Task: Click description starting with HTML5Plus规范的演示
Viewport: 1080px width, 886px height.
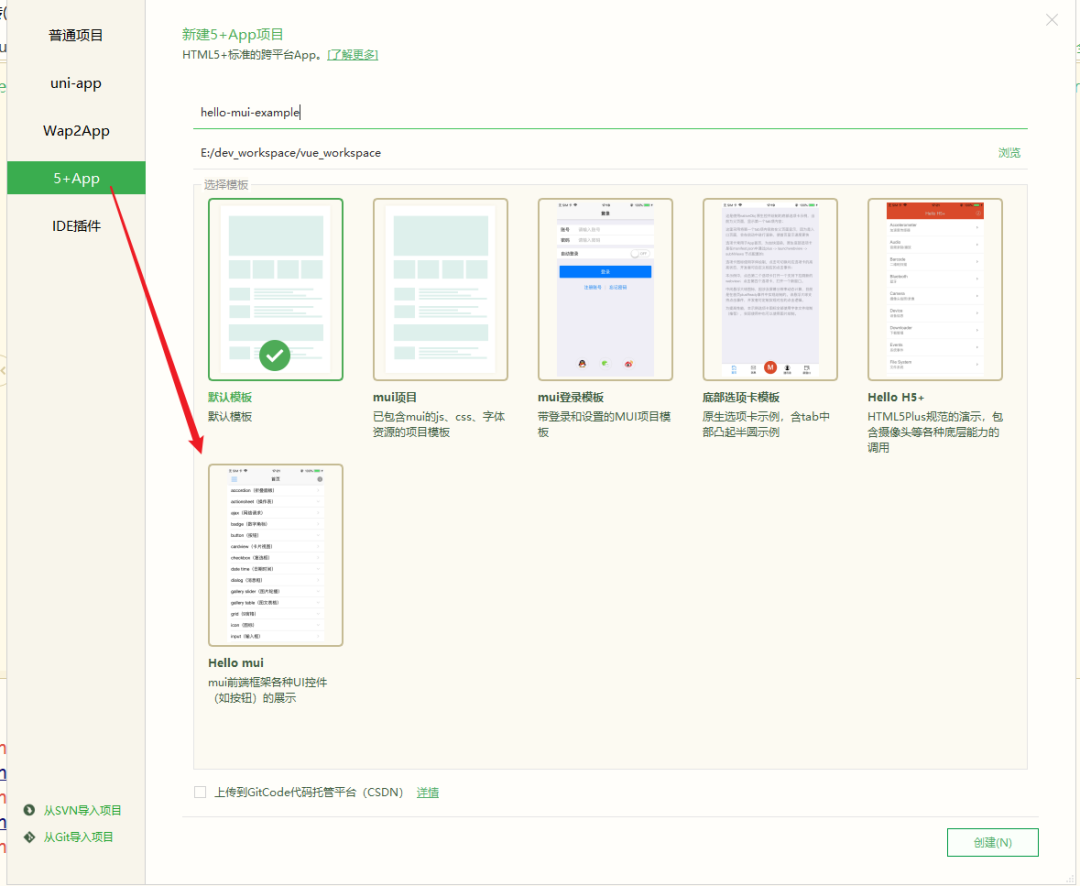Action: [x=935, y=432]
